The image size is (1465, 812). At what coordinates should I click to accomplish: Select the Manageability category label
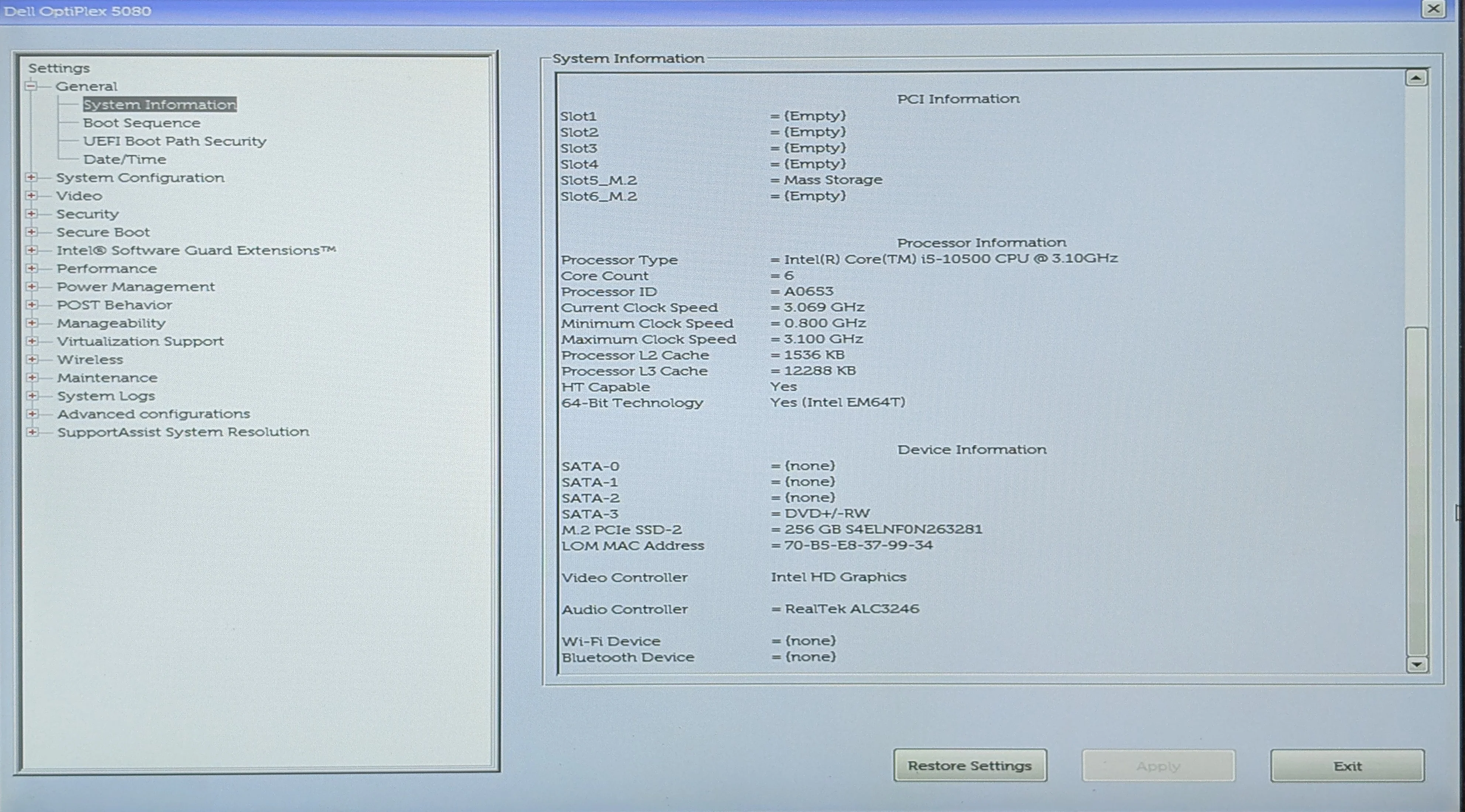click(111, 323)
